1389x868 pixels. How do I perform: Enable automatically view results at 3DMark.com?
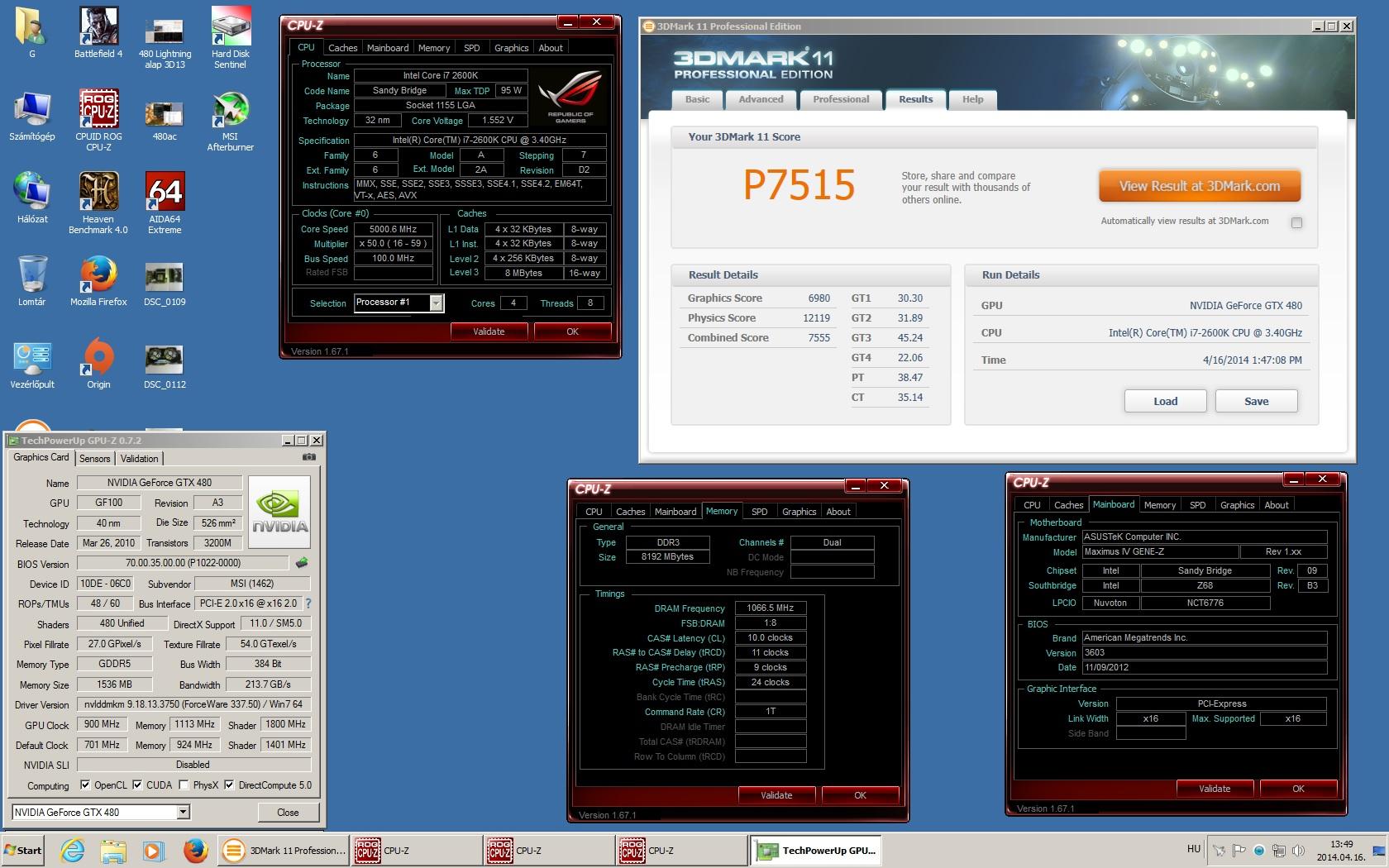coord(1296,222)
